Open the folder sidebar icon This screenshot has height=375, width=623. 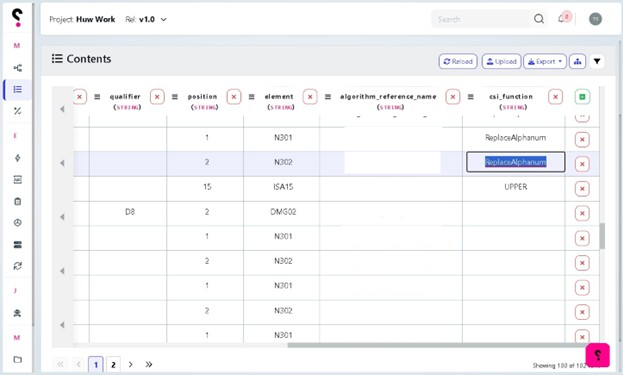click(17, 360)
